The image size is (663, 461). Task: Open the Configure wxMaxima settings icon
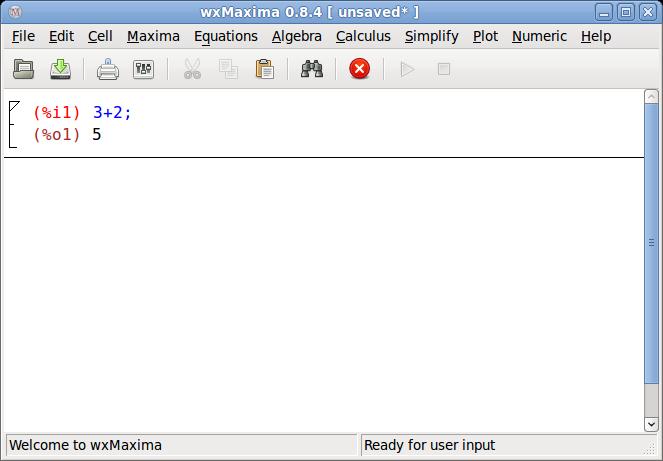coord(143,69)
